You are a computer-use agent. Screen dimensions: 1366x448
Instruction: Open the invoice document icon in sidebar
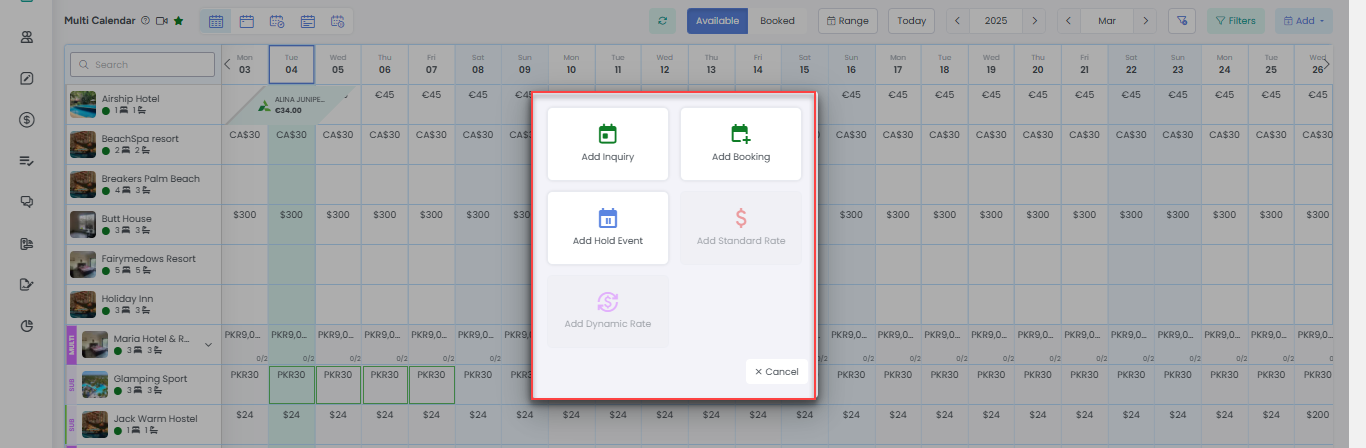[x=27, y=243]
